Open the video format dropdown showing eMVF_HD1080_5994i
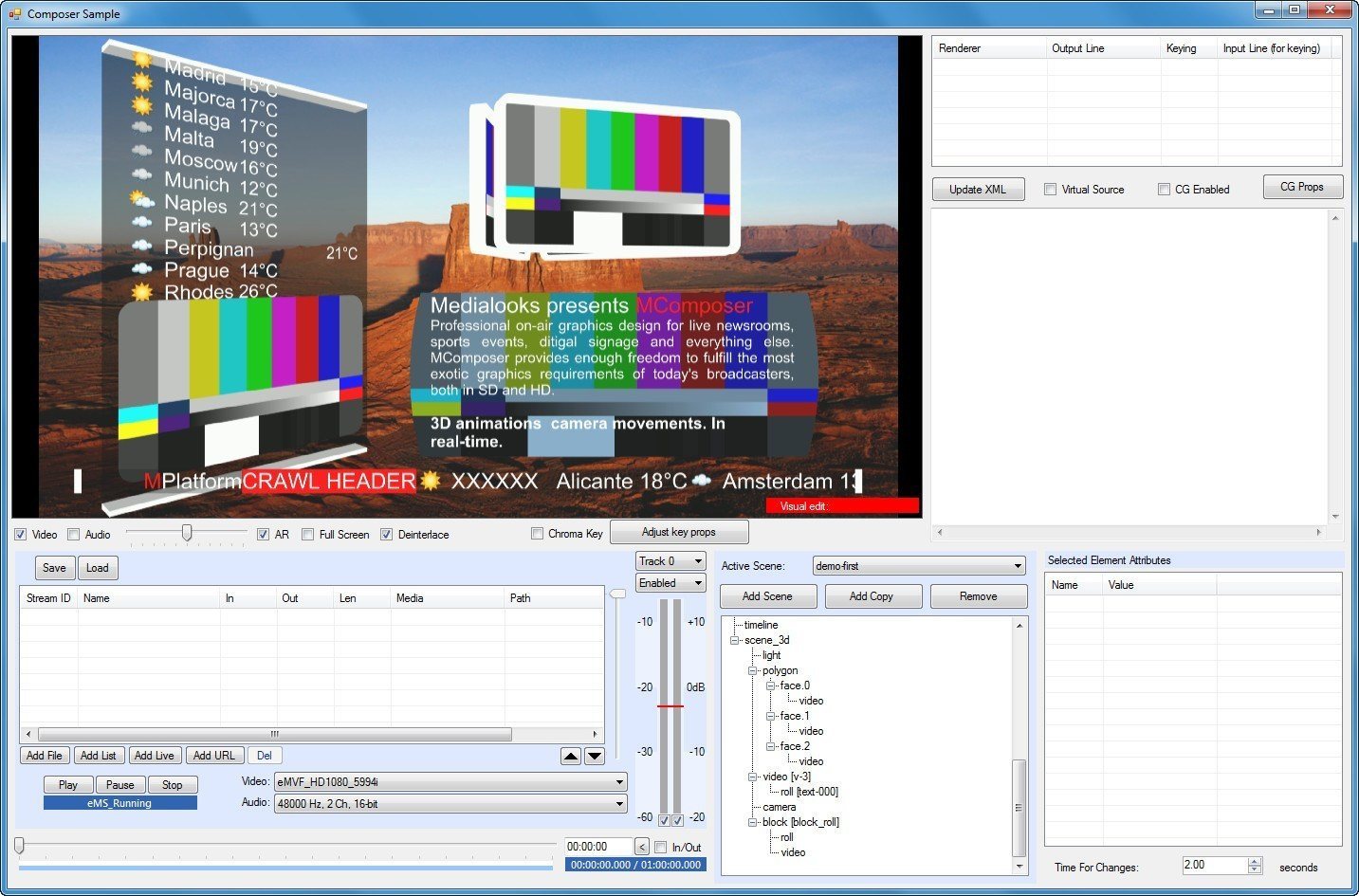The height and width of the screenshot is (896, 1359). [x=619, y=781]
